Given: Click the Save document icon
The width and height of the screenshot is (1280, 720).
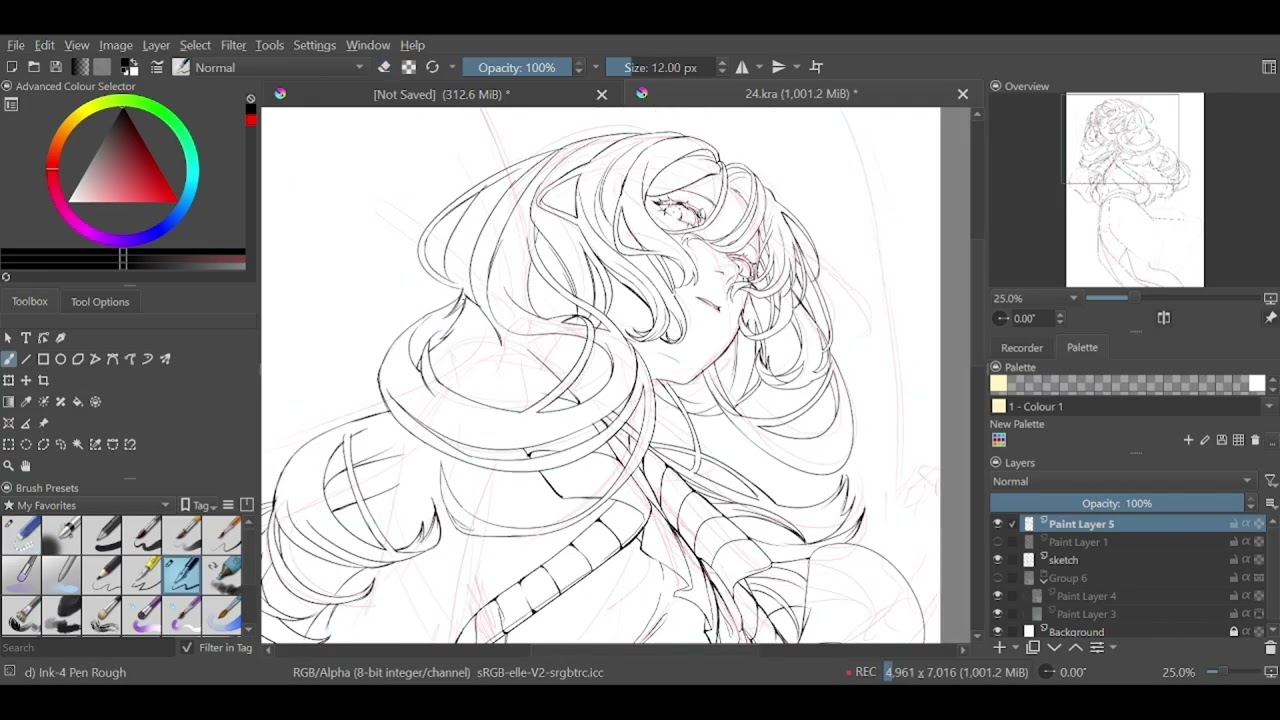Looking at the screenshot, I should point(56,67).
